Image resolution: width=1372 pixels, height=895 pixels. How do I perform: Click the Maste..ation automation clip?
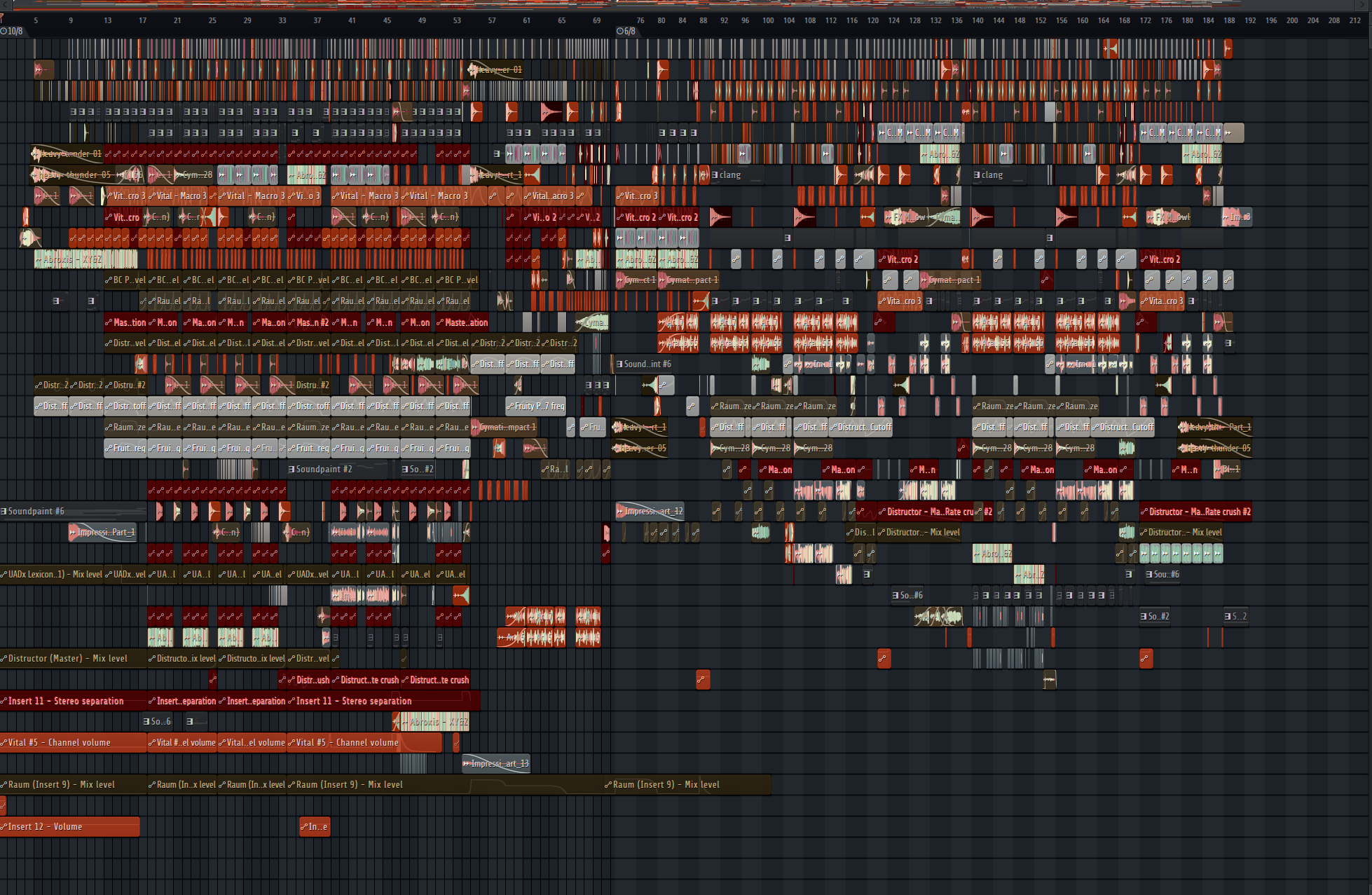tap(462, 323)
